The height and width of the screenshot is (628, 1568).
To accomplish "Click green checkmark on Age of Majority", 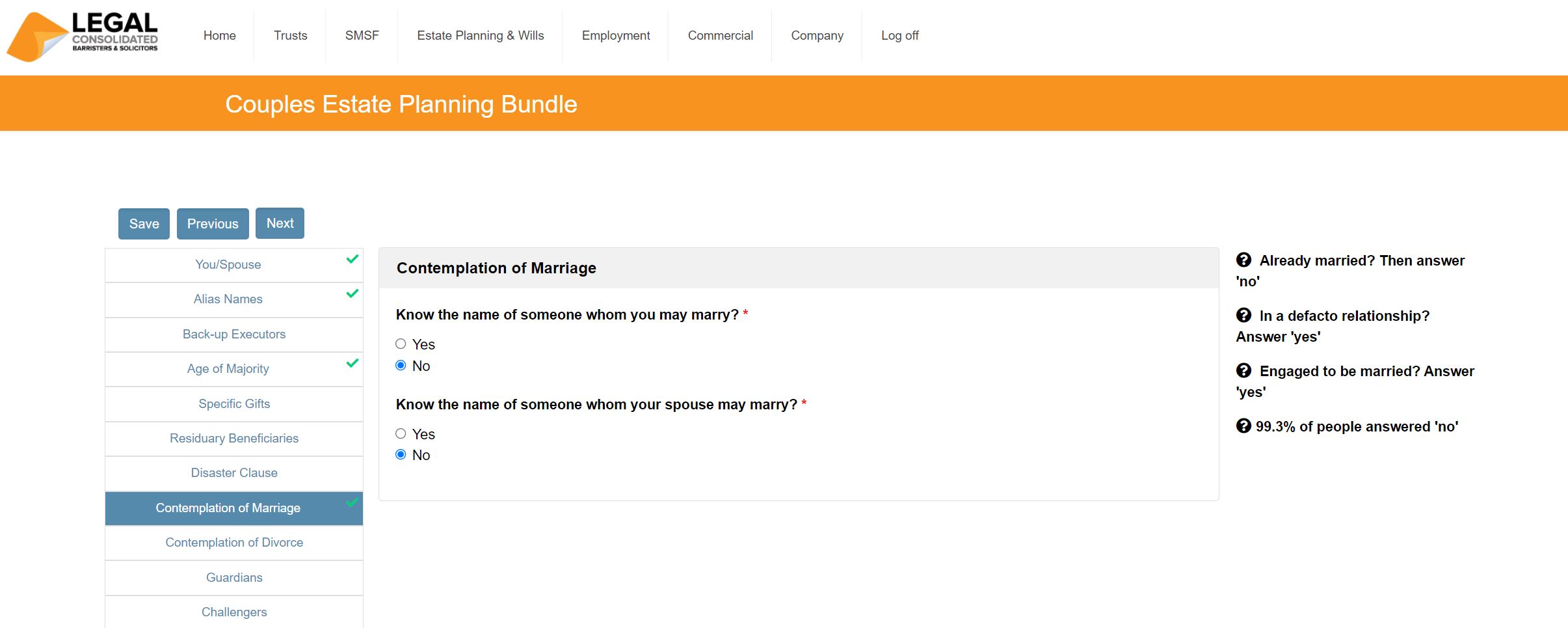I will click(x=352, y=363).
